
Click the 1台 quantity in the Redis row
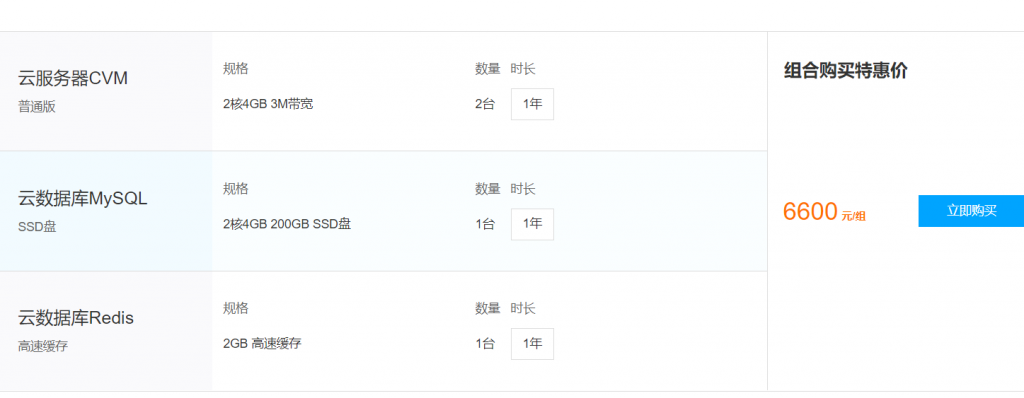(485, 344)
